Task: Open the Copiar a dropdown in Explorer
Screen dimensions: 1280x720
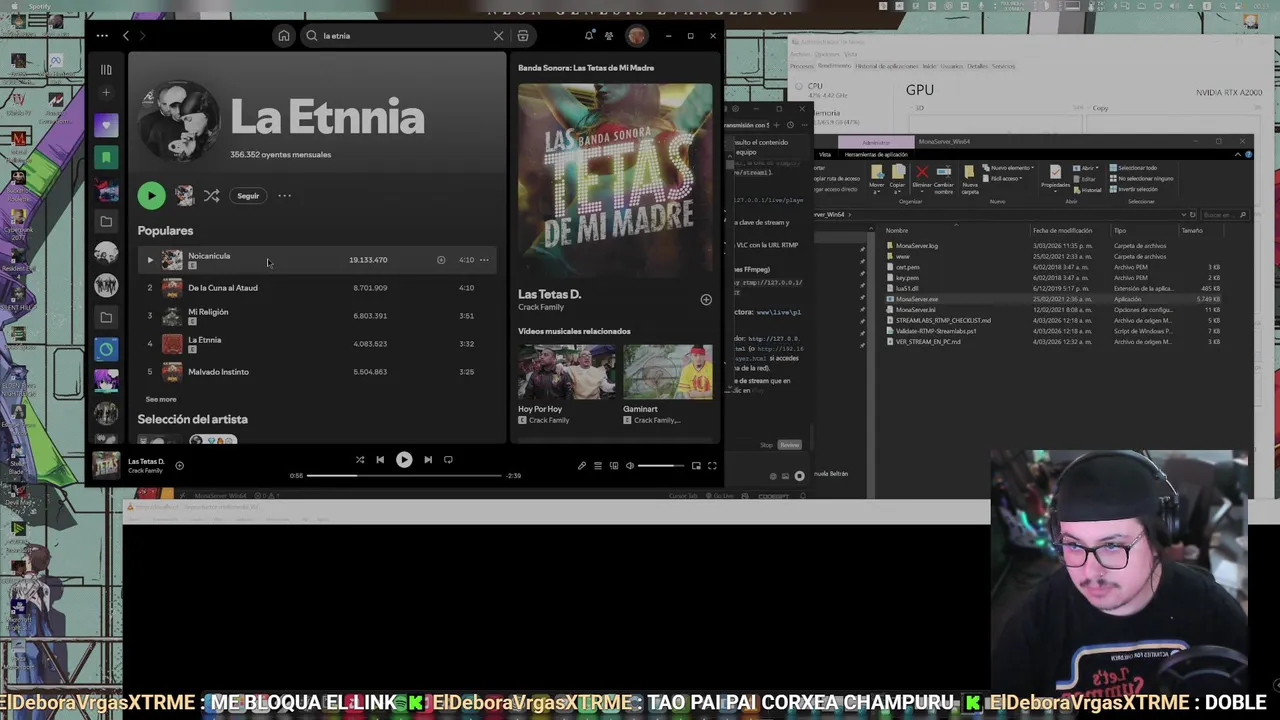Action: point(897,179)
